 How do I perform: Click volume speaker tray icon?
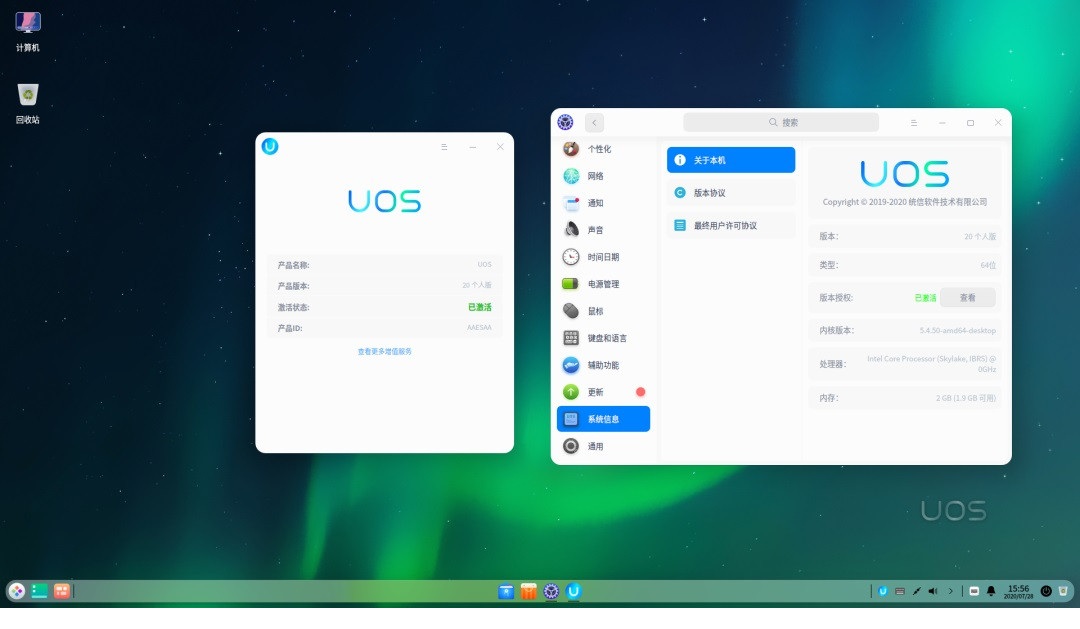point(933,591)
